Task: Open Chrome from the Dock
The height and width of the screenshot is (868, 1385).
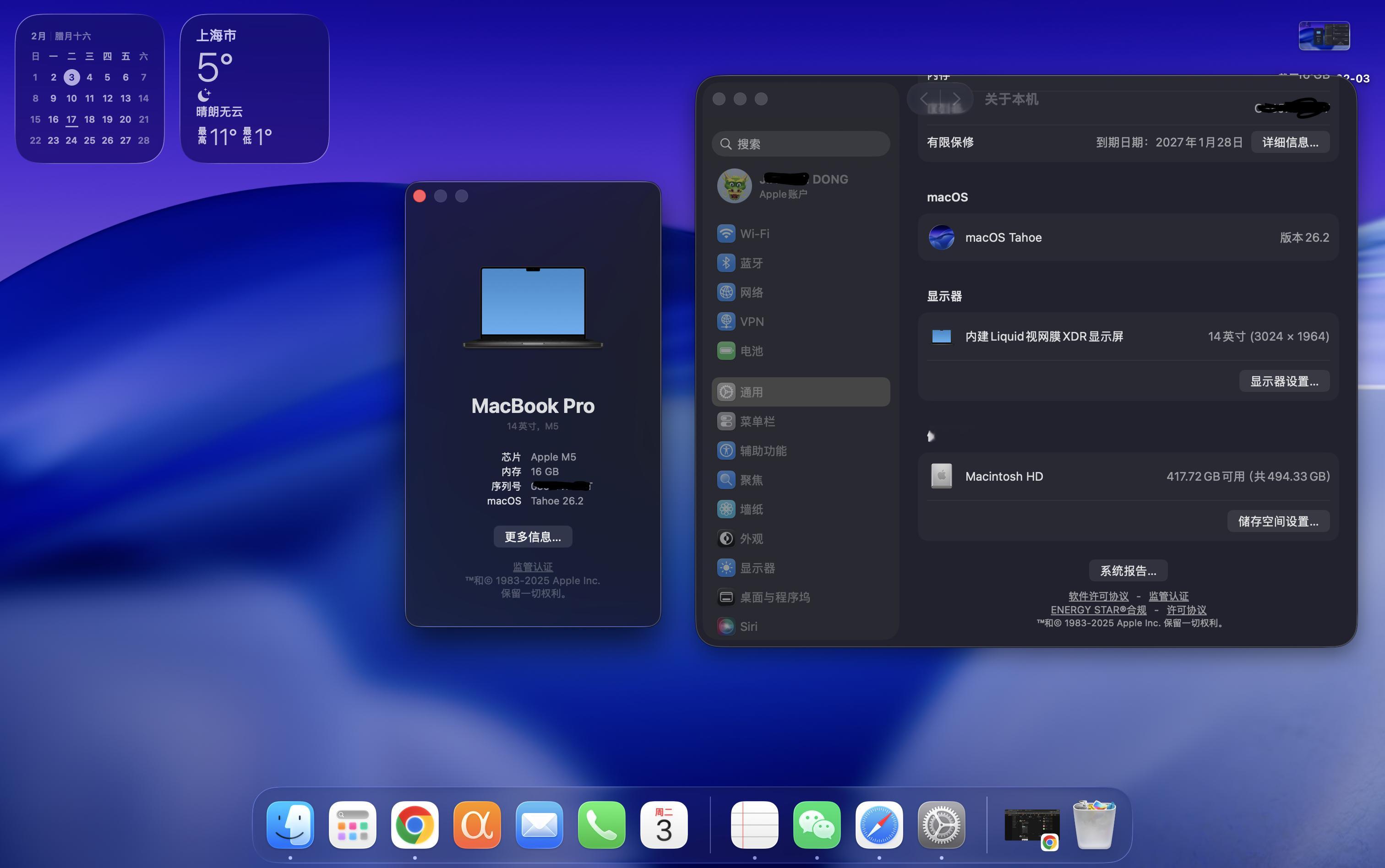Action: coord(414,825)
